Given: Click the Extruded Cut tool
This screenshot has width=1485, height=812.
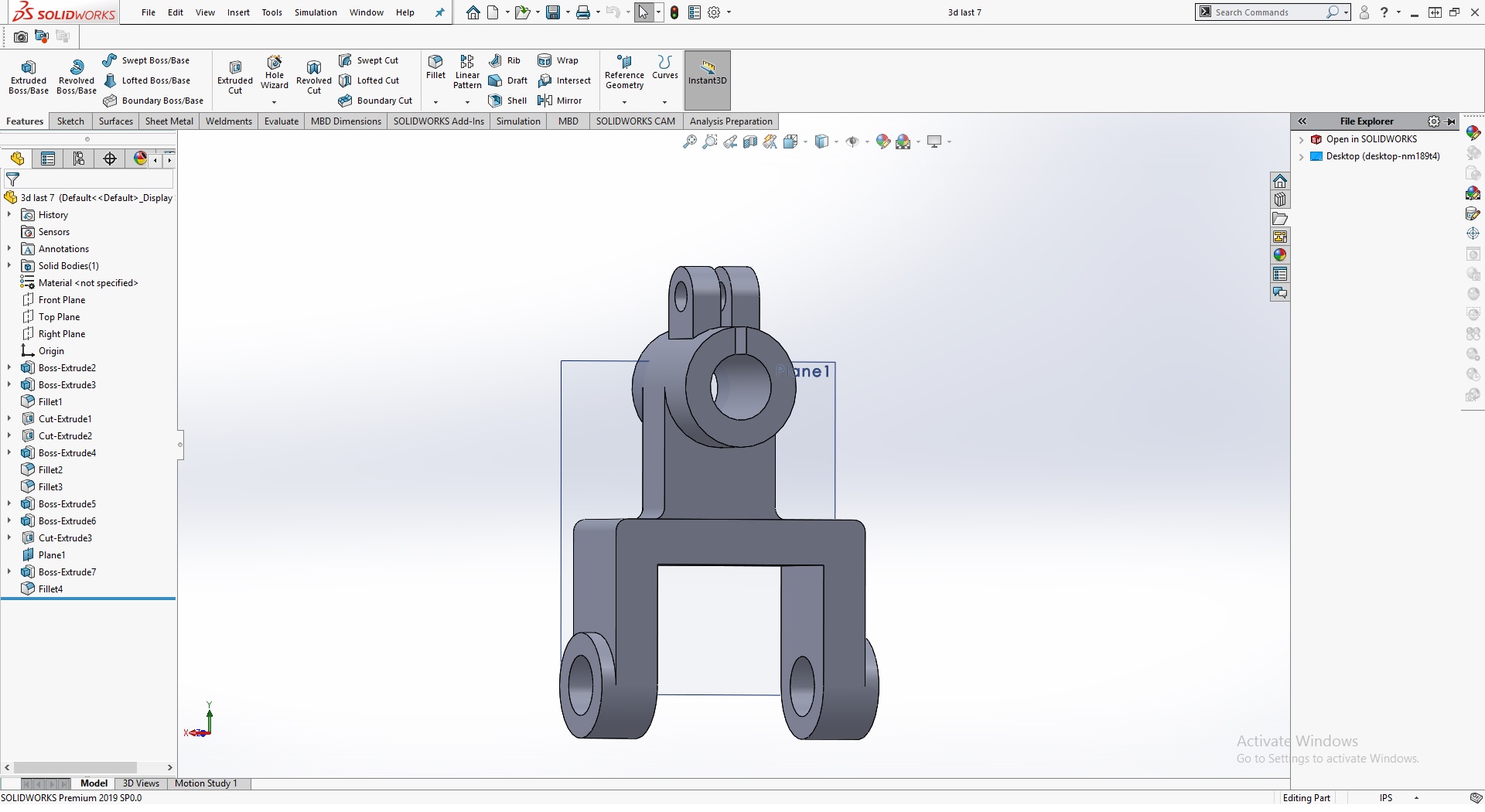Looking at the screenshot, I should (235, 77).
